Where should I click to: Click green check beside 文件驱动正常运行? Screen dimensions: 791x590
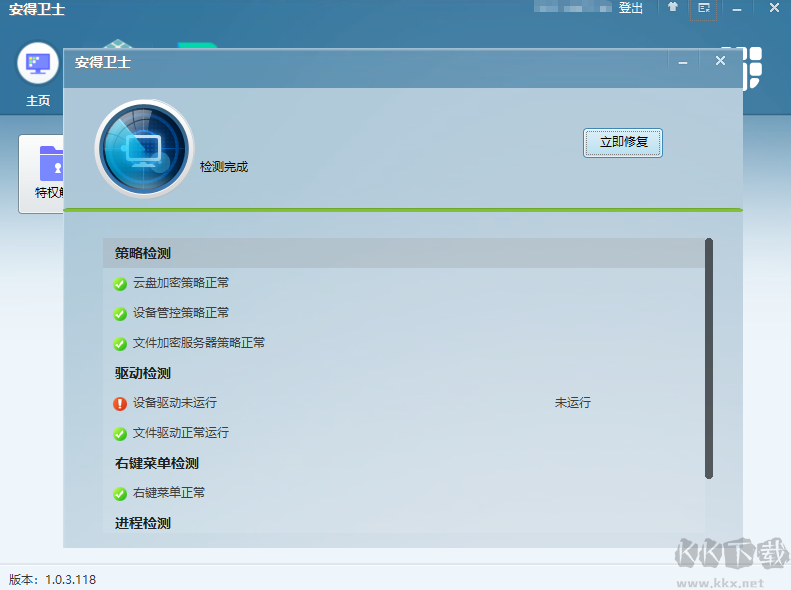point(120,434)
